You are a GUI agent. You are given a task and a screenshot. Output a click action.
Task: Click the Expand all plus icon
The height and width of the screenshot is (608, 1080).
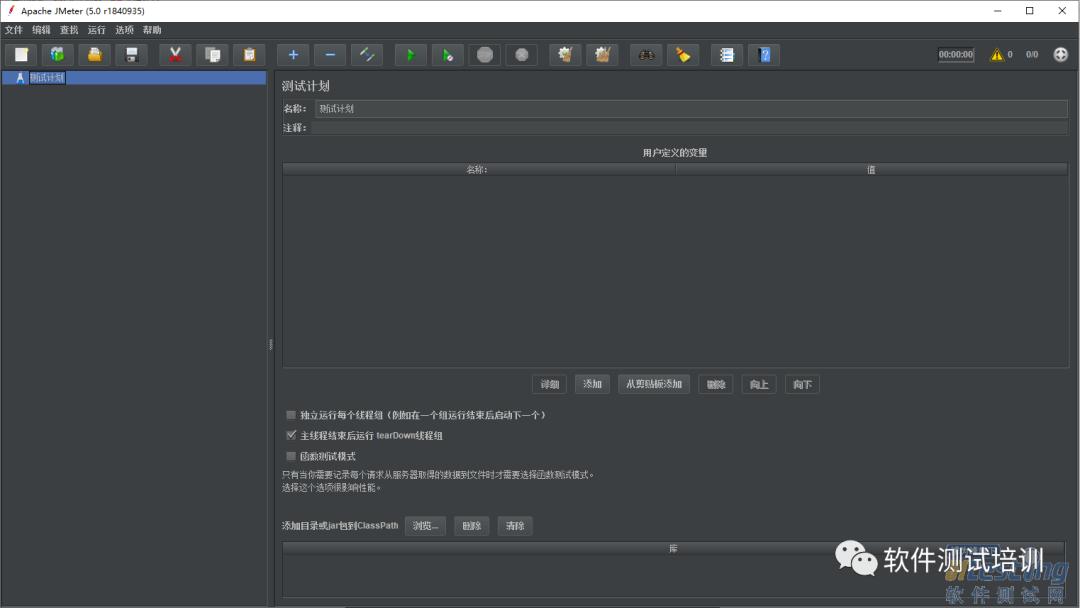tap(293, 55)
